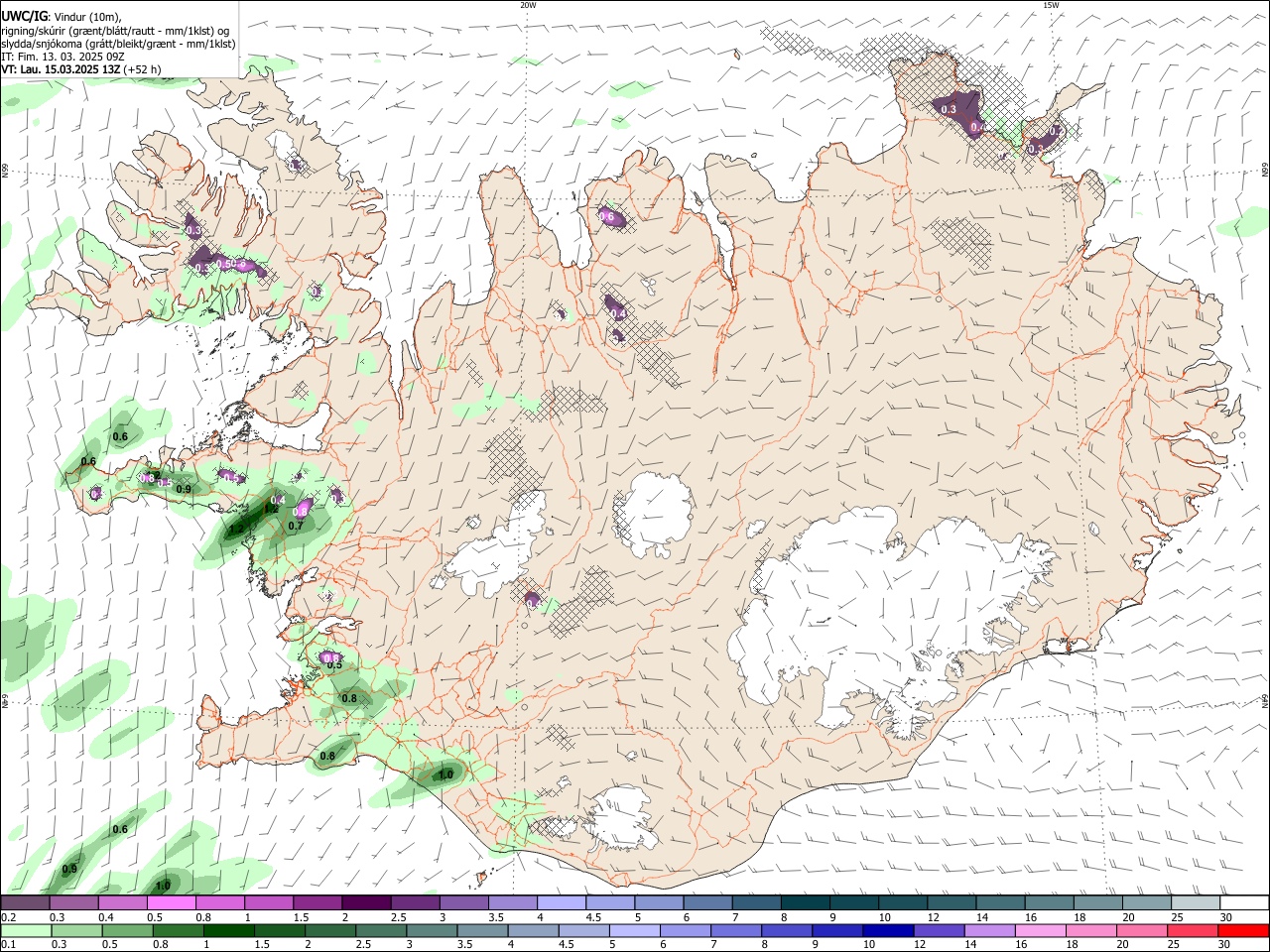Click the 20W longitude label

pyautogui.click(x=528, y=4)
